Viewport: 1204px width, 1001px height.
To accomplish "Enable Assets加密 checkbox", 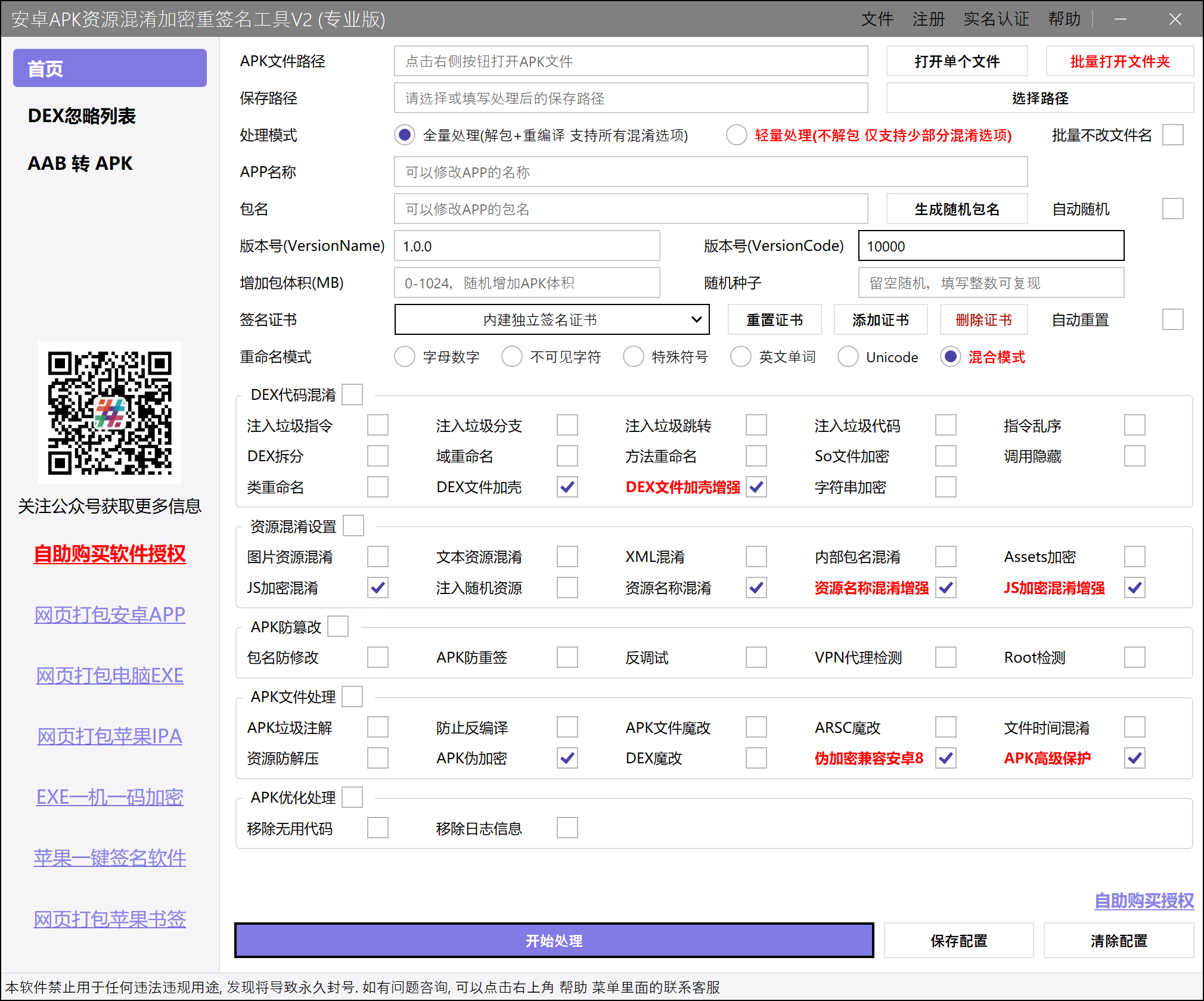I will (x=1135, y=557).
